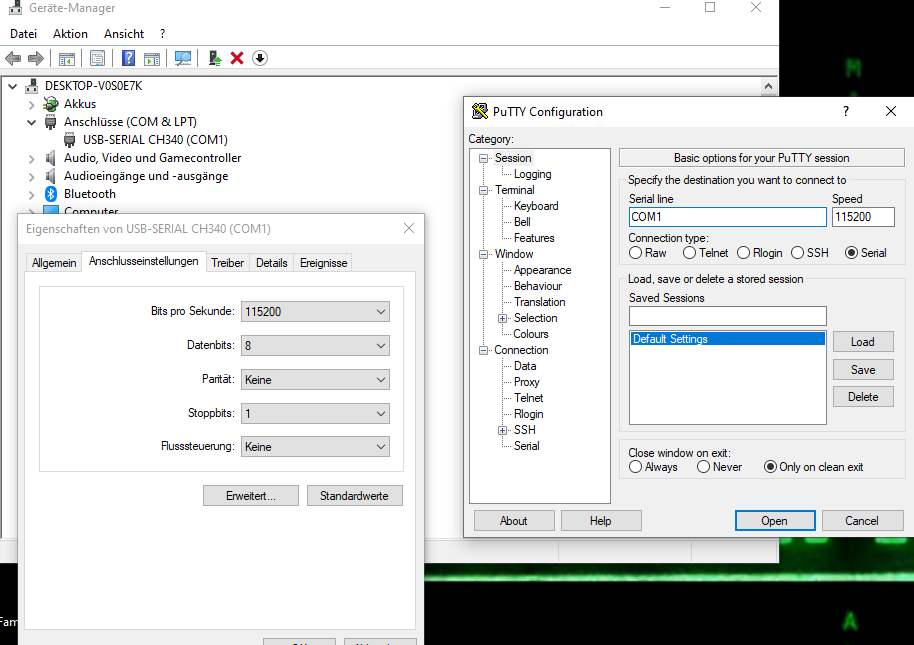Click the PuTTY About button

[514, 521]
